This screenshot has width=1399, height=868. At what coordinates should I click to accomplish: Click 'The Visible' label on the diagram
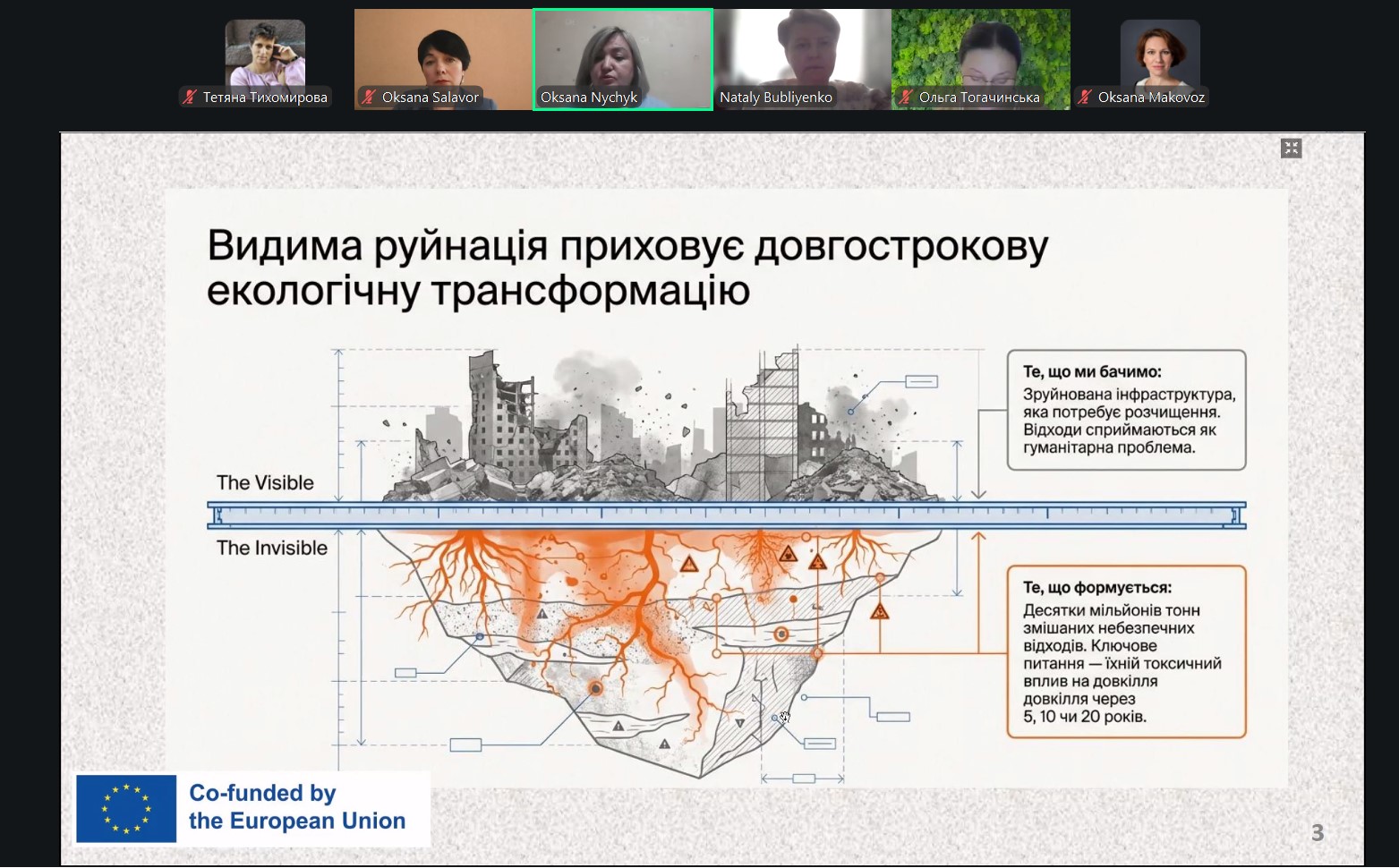pos(265,483)
